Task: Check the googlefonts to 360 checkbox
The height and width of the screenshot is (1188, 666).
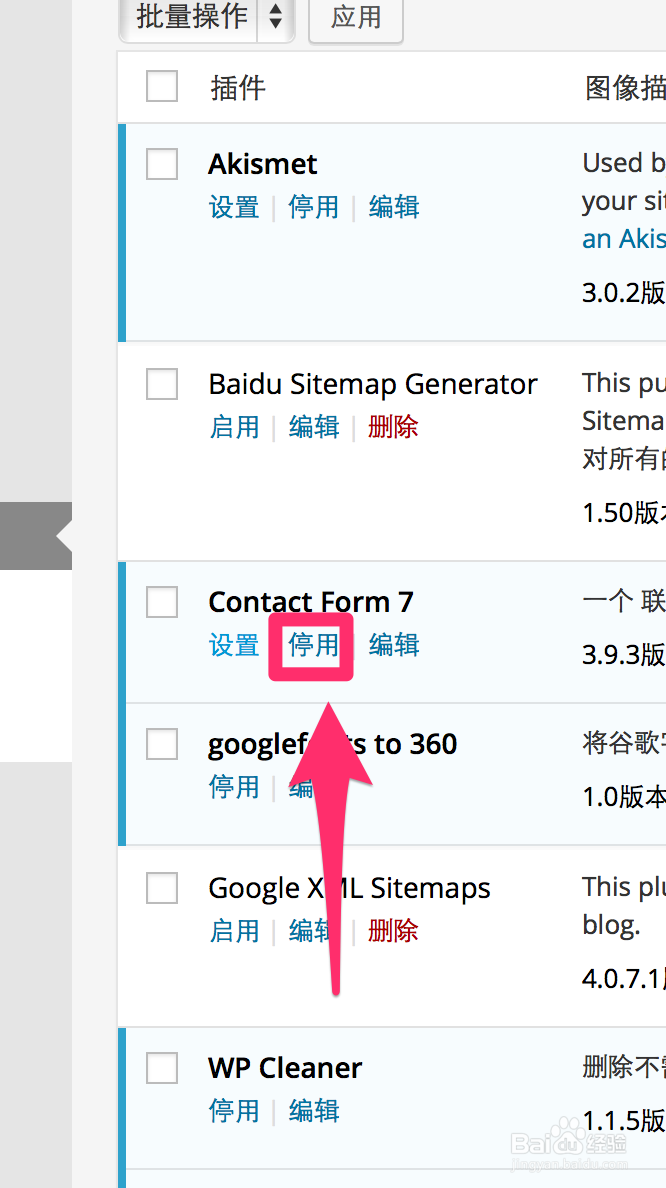Action: 162,744
